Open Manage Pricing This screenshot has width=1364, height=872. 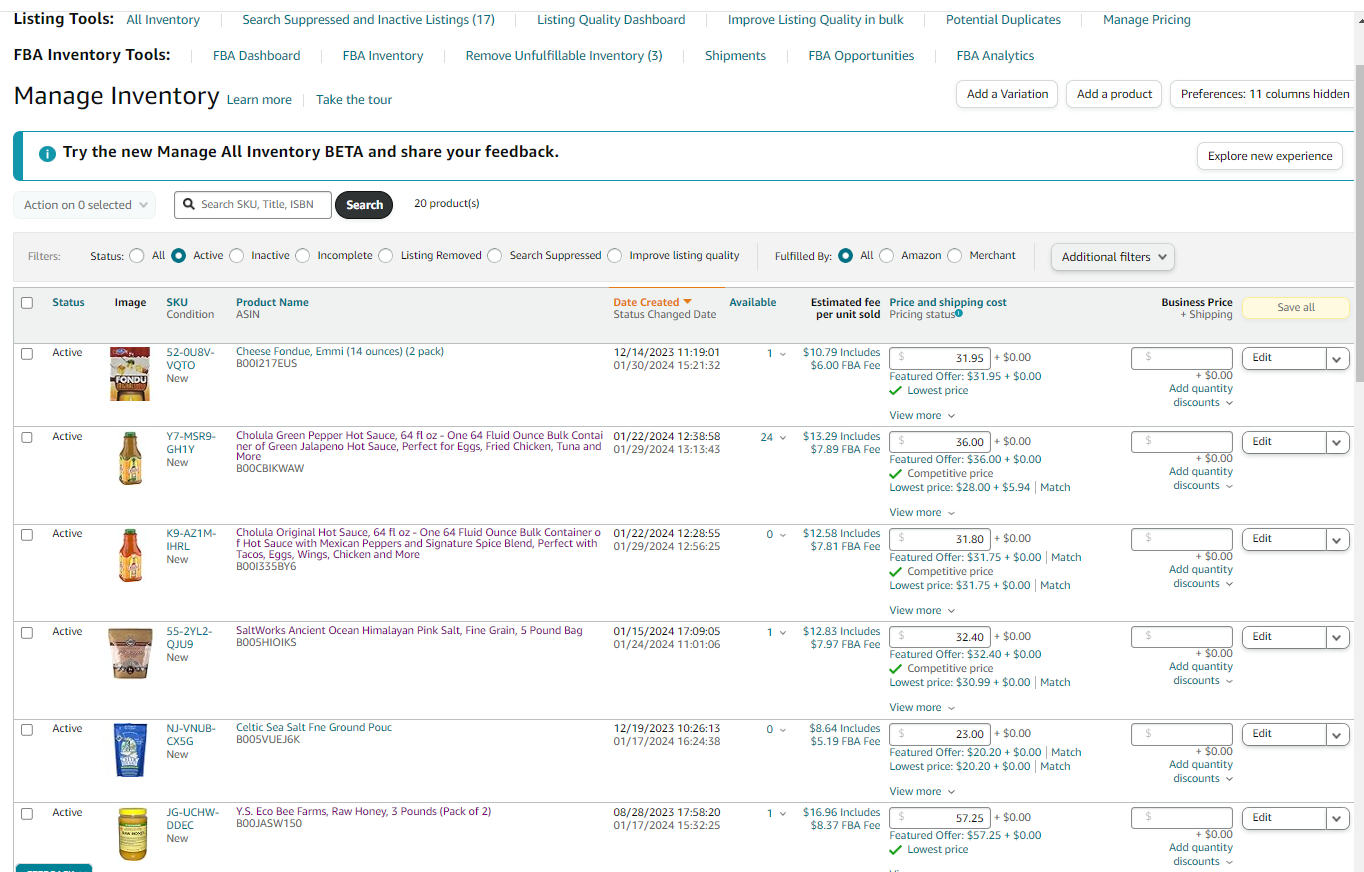[x=1147, y=20]
